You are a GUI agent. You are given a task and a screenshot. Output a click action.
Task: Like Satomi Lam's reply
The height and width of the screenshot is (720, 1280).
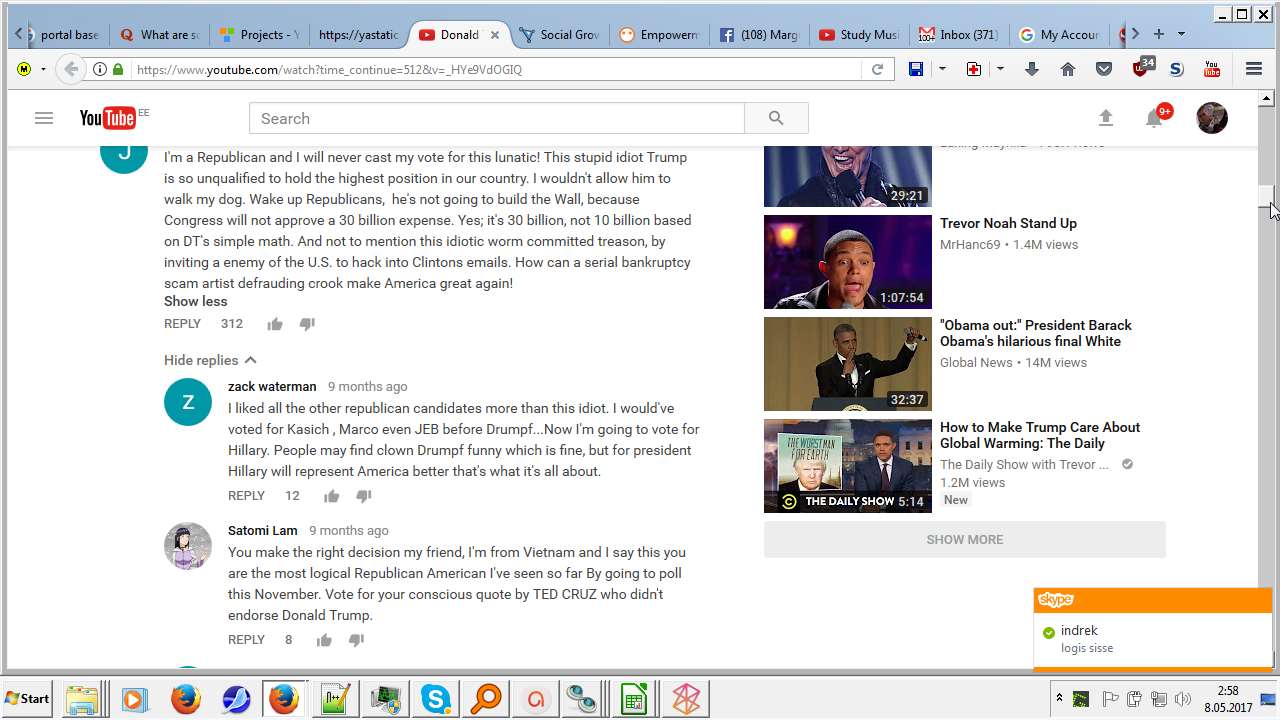pos(324,640)
